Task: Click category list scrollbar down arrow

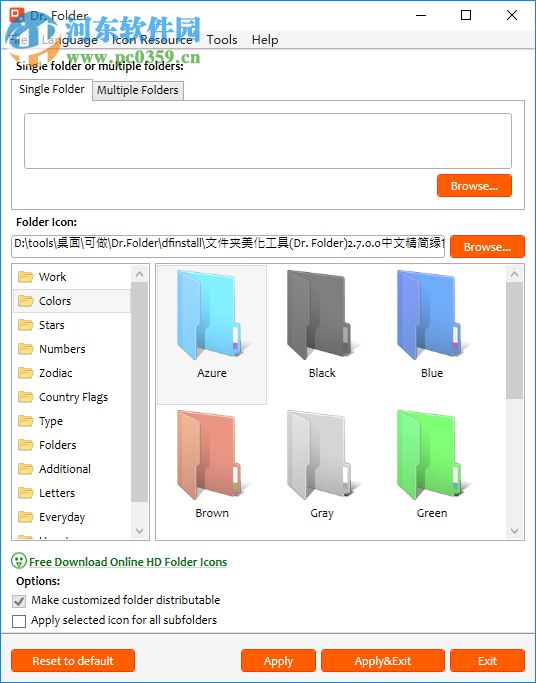Action: click(139, 531)
